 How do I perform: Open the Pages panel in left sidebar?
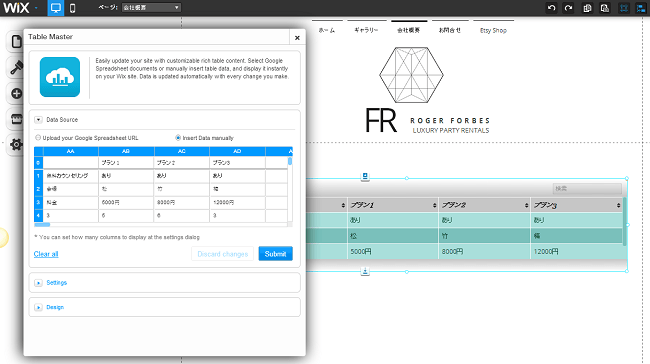(16, 41)
